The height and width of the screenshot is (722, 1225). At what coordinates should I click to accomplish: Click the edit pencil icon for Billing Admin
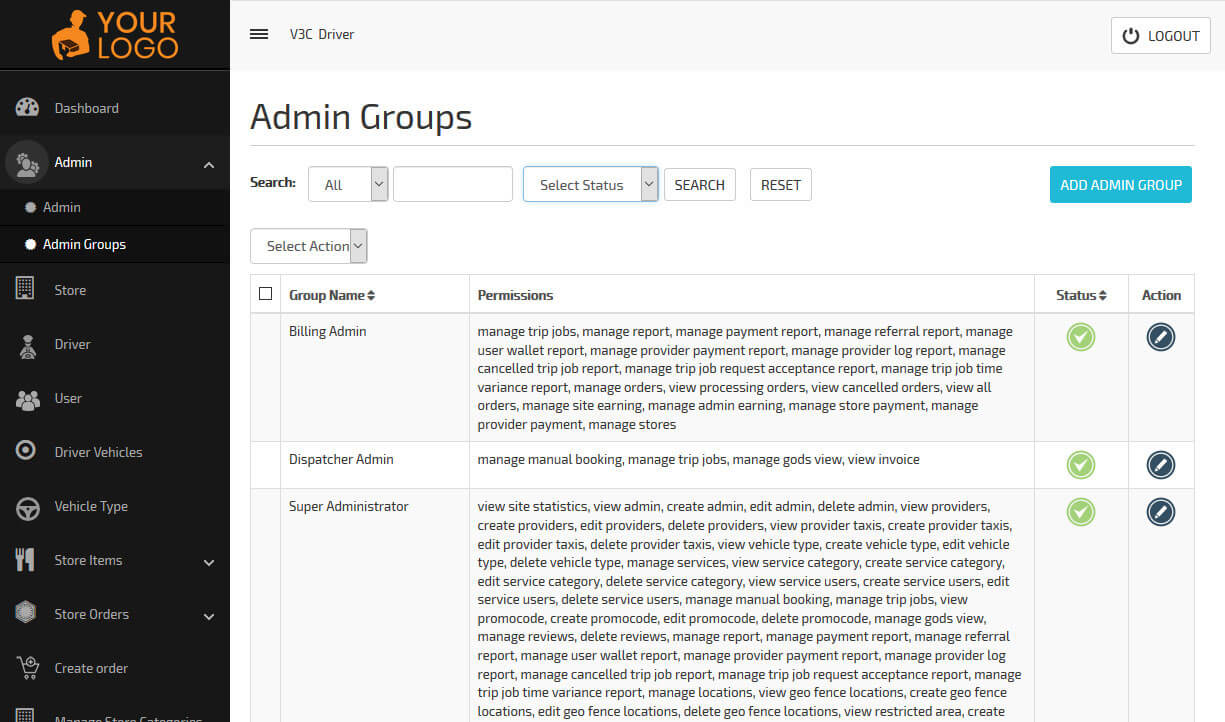pos(1160,337)
